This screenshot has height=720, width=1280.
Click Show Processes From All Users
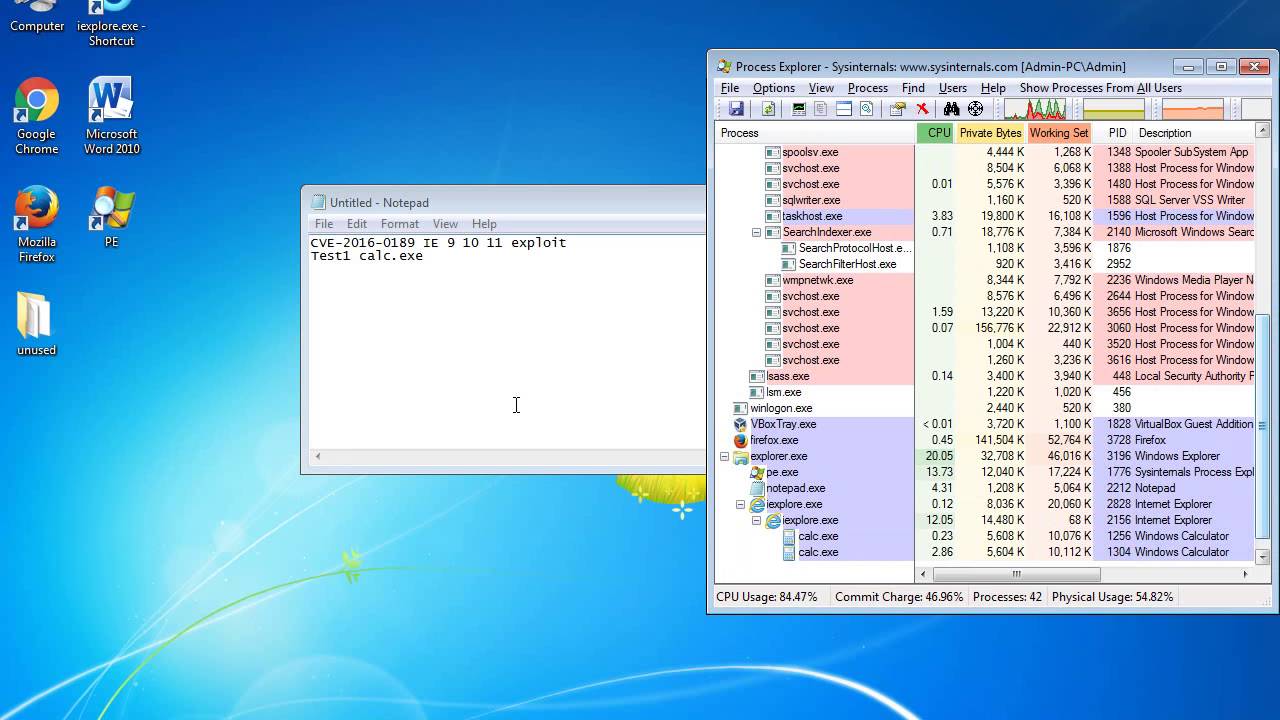click(x=1101, y=88)
